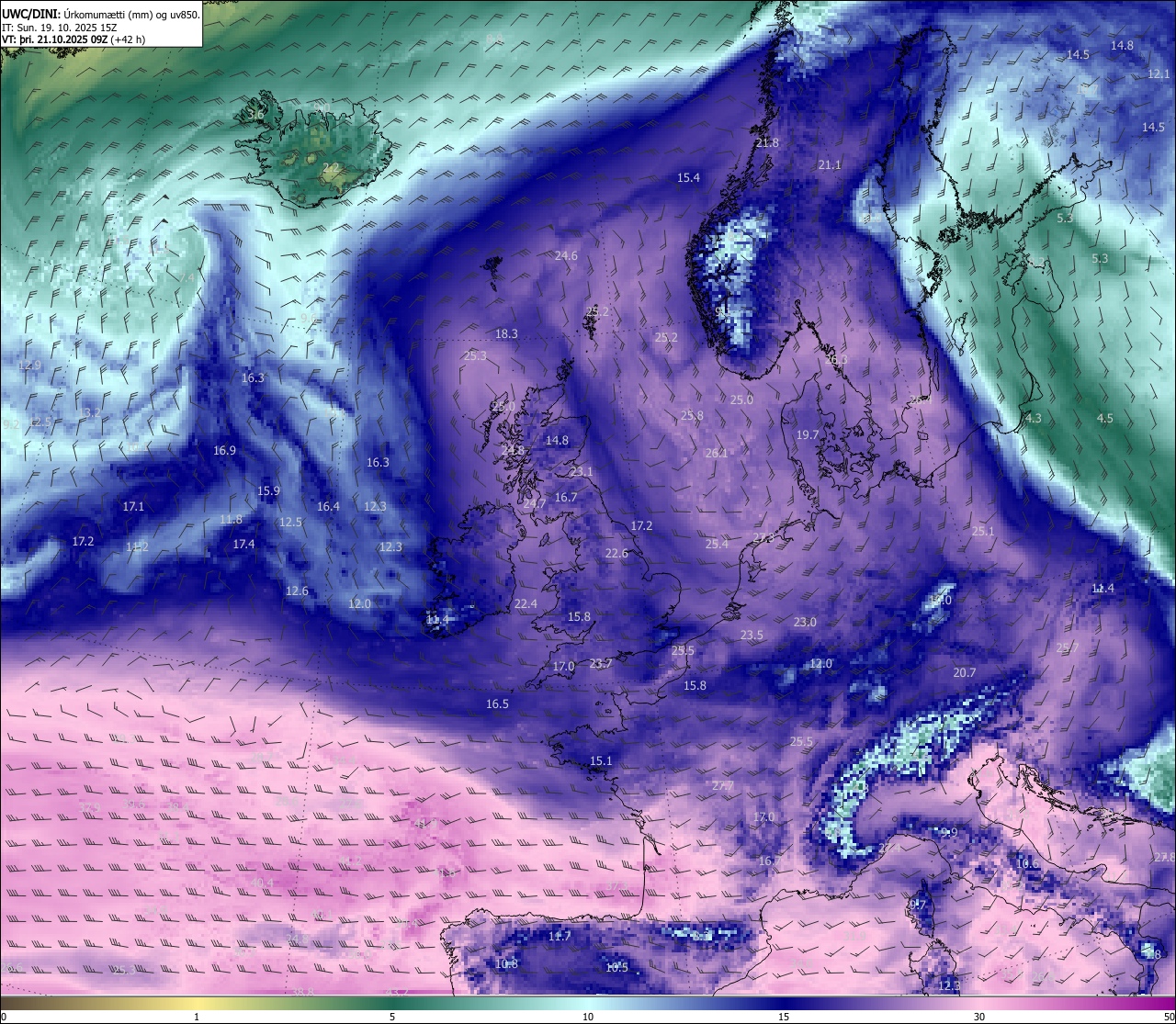Click the value 10.5 over central Spain

tap(616, 967)
